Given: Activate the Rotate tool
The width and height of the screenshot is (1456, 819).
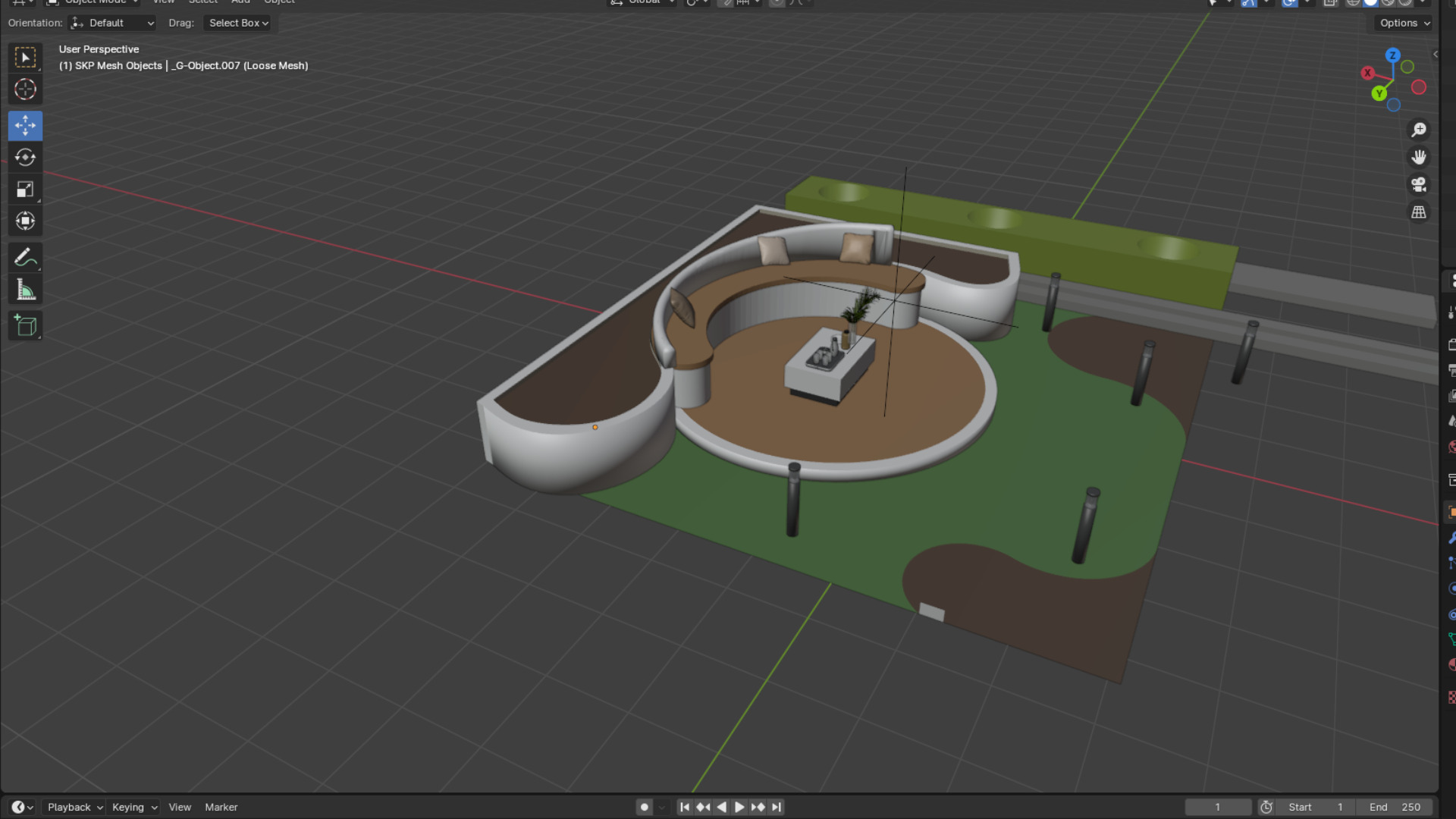Looking at the screenshot, I should 25,157.
